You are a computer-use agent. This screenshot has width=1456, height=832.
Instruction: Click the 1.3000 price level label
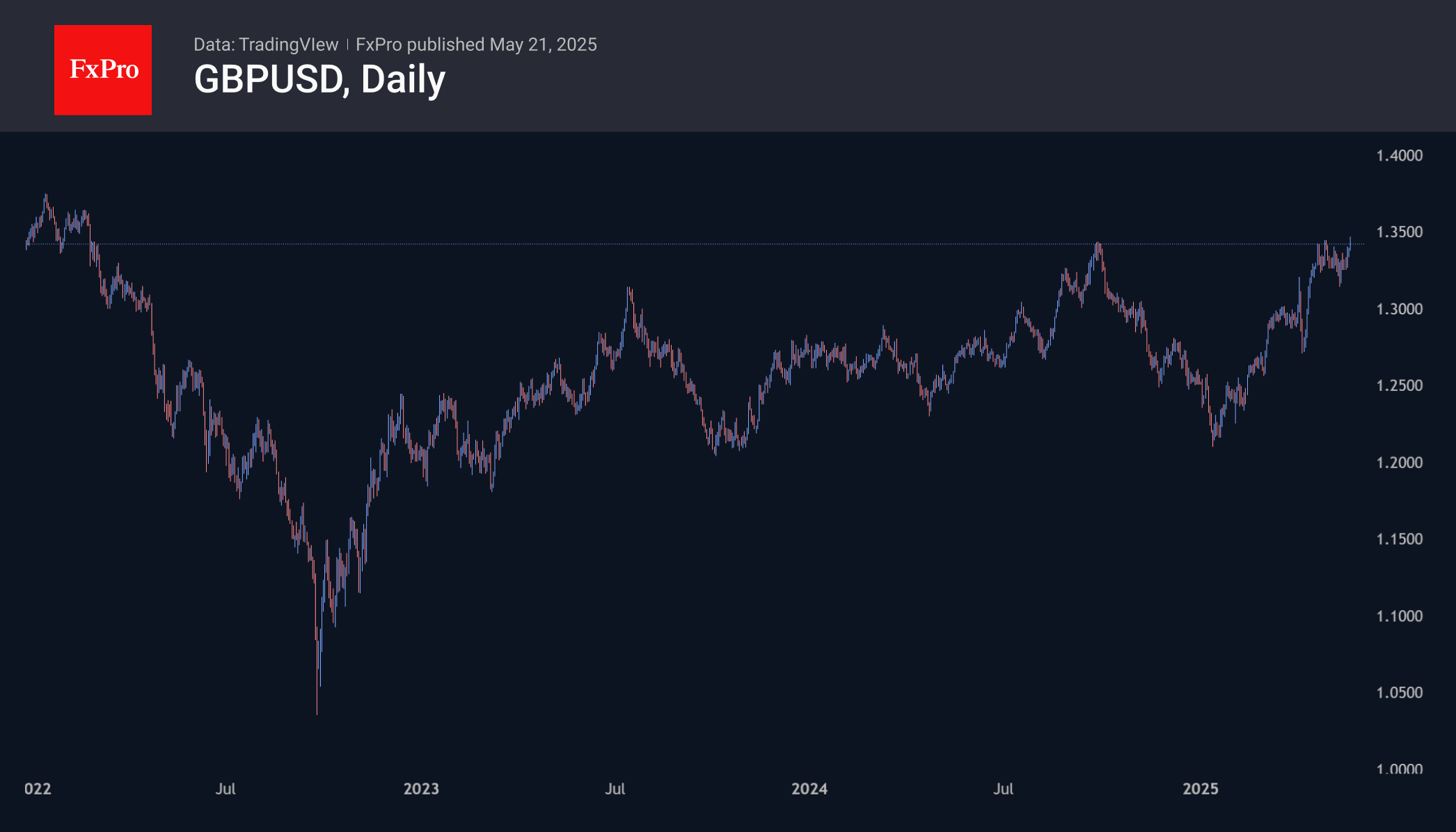tap(1399, 309)
